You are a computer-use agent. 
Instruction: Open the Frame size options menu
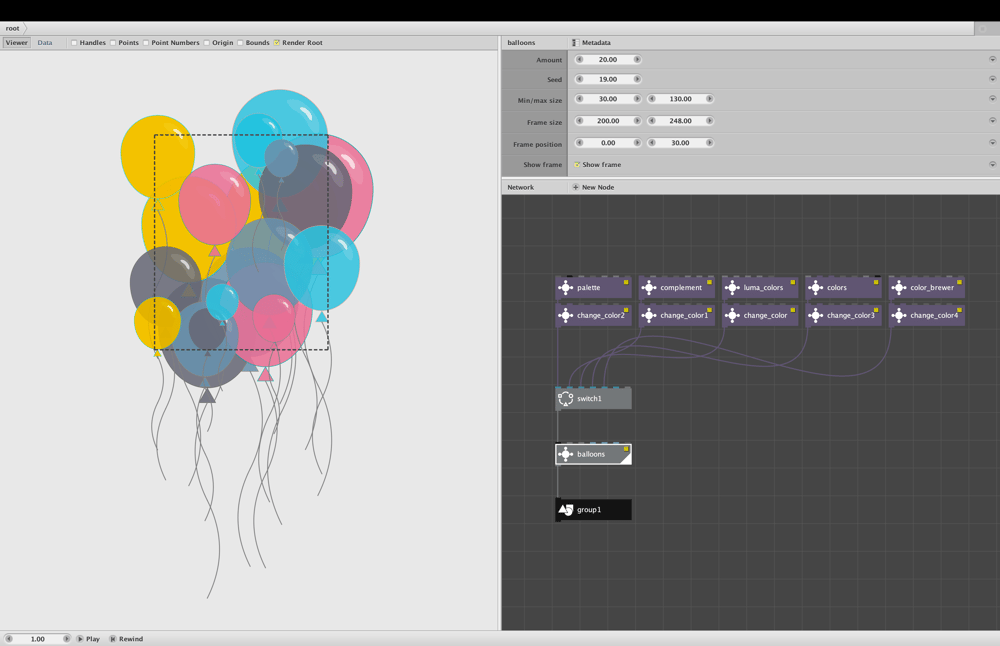click(x=992, y=121)
